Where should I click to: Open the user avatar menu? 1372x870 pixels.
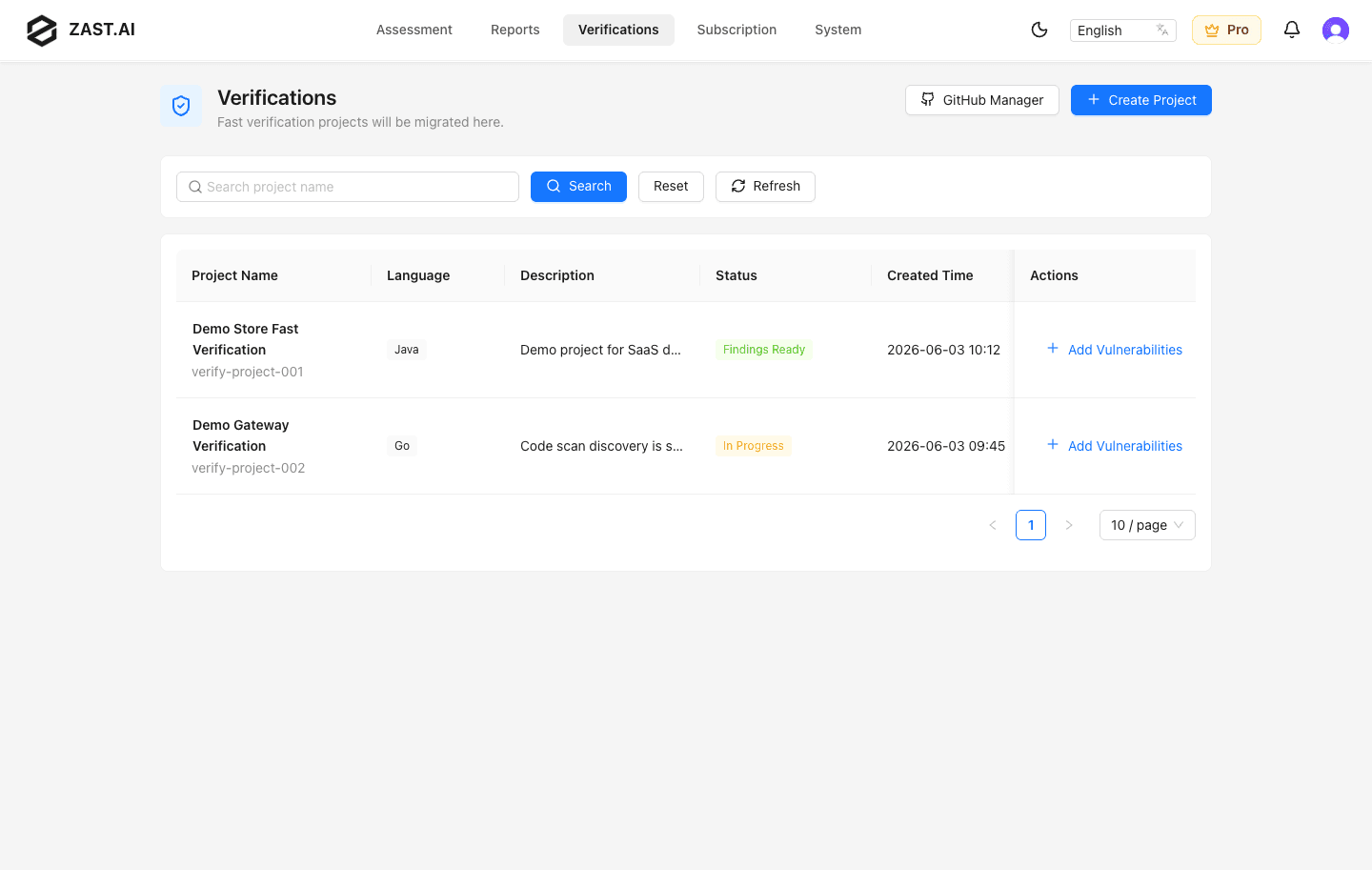click(x=1336, y=30)
